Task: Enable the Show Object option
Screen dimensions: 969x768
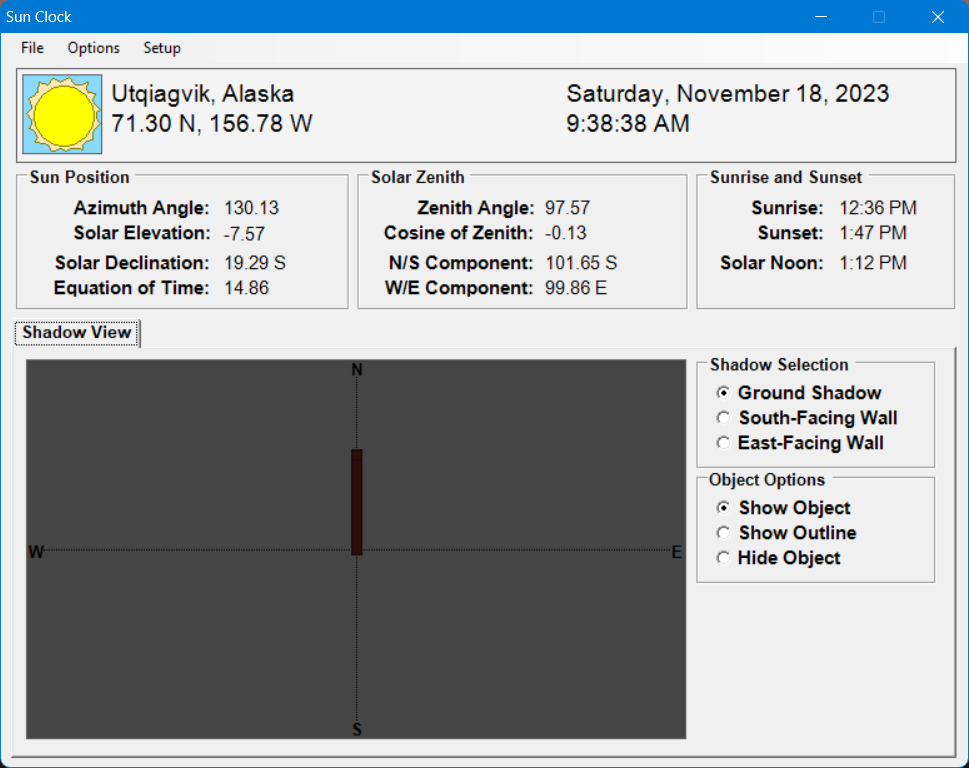Action: 724,508
